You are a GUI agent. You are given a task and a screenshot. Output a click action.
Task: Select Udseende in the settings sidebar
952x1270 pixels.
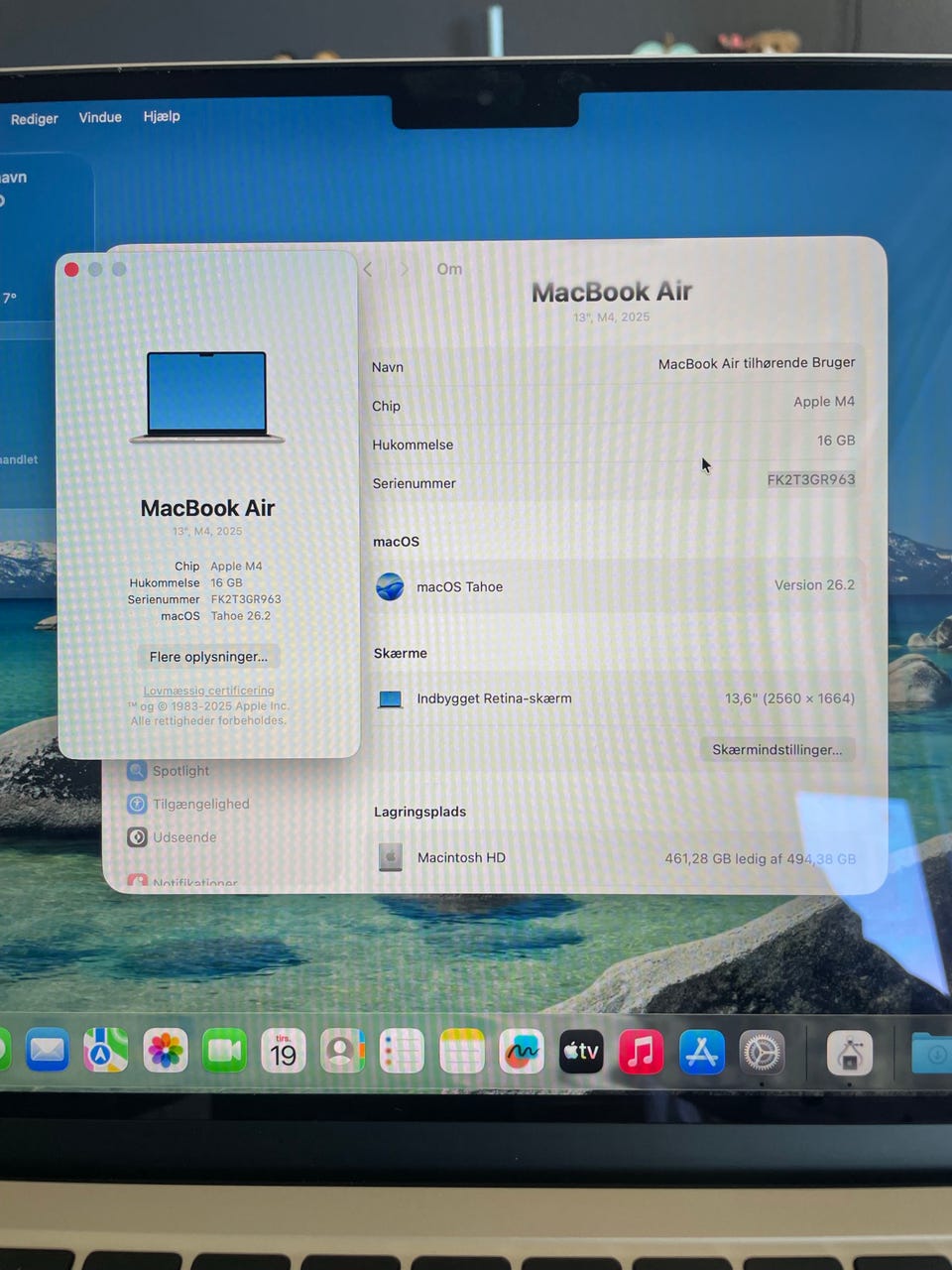pos(184,837)
